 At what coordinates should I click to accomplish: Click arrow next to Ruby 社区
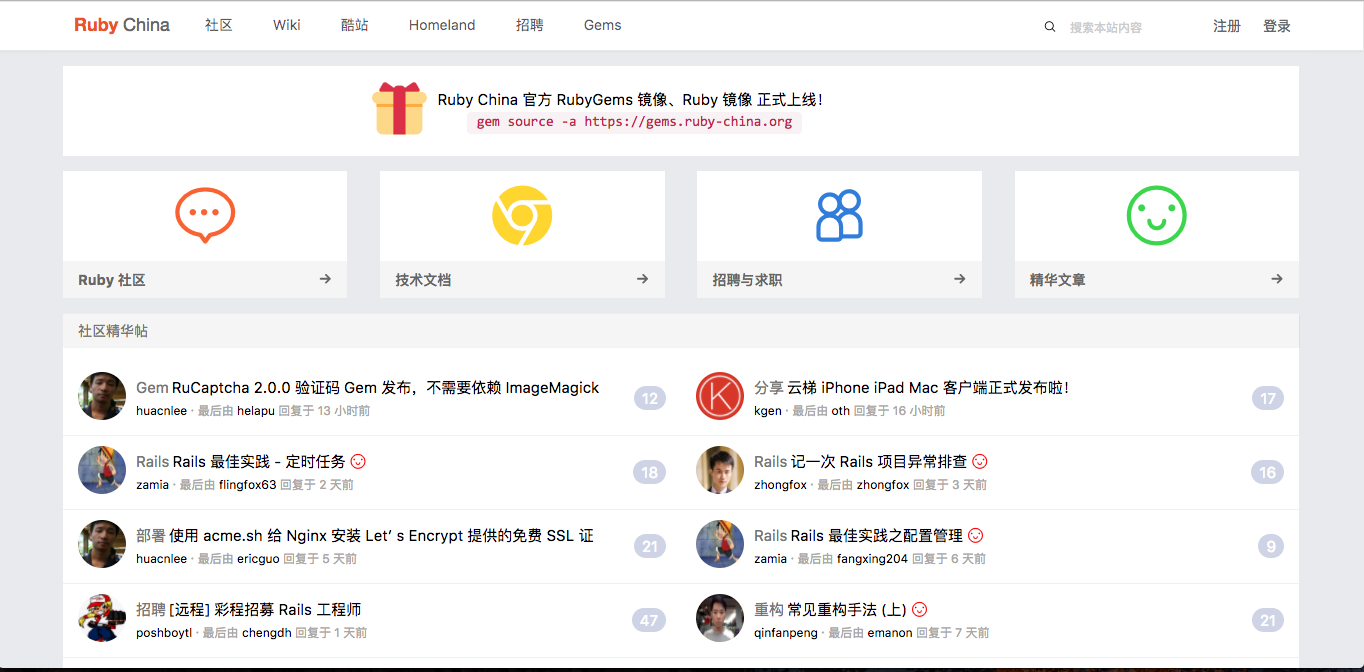point(325,279)
